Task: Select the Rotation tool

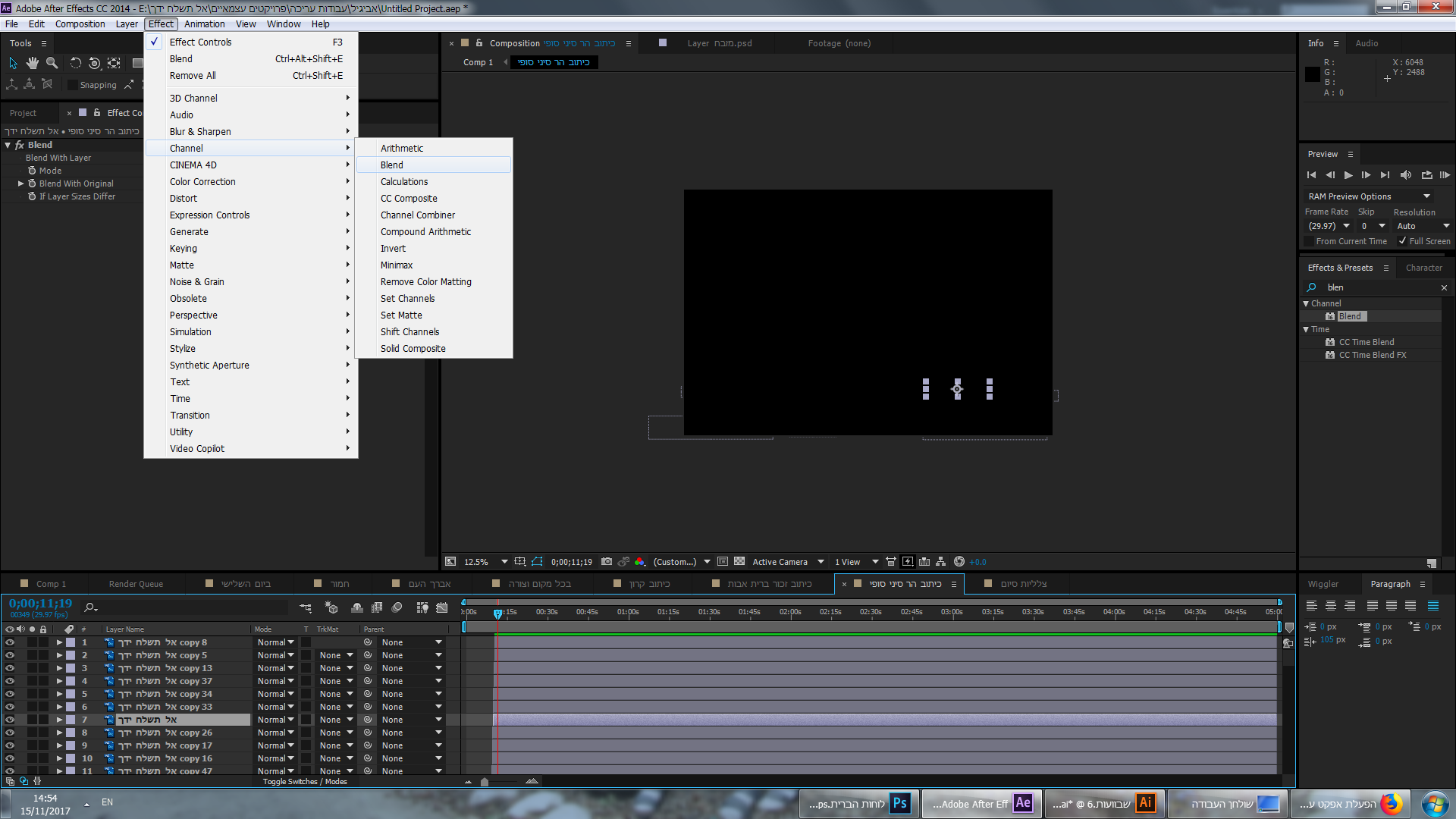Action: pos(75,63)
